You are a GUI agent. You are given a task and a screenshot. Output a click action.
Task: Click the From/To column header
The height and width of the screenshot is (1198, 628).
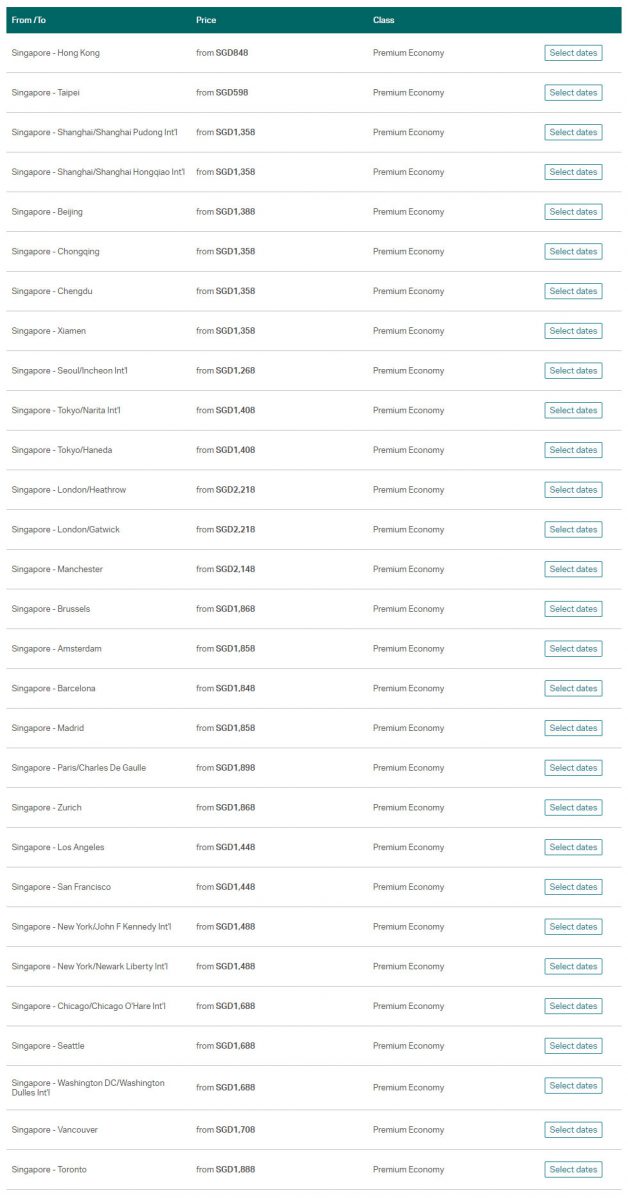click(29, 20)
